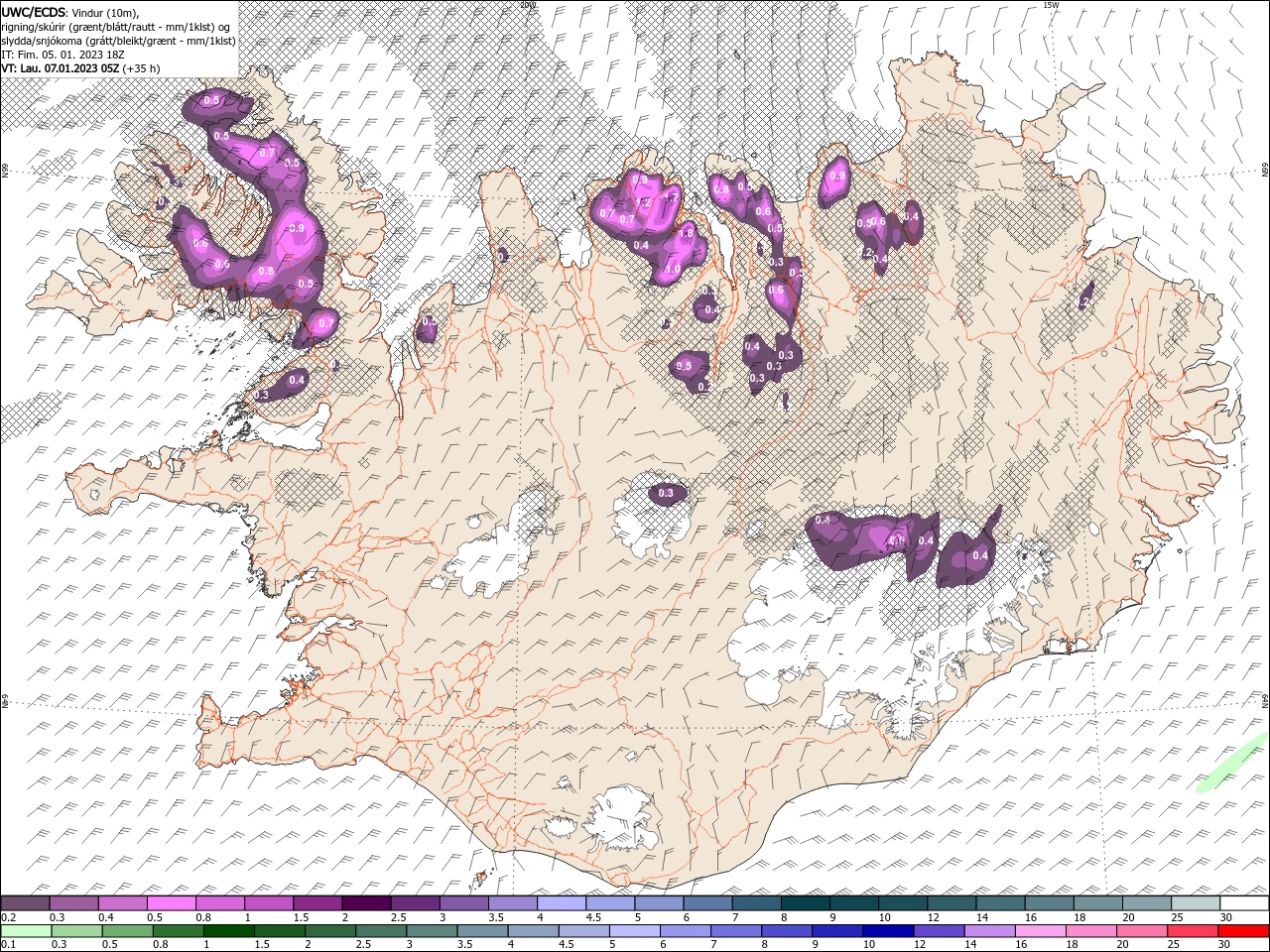This screenshot has height=952, width=1270.
Task: Click the '3.5' label under the snow scale
Action: [x=490, y=917]
